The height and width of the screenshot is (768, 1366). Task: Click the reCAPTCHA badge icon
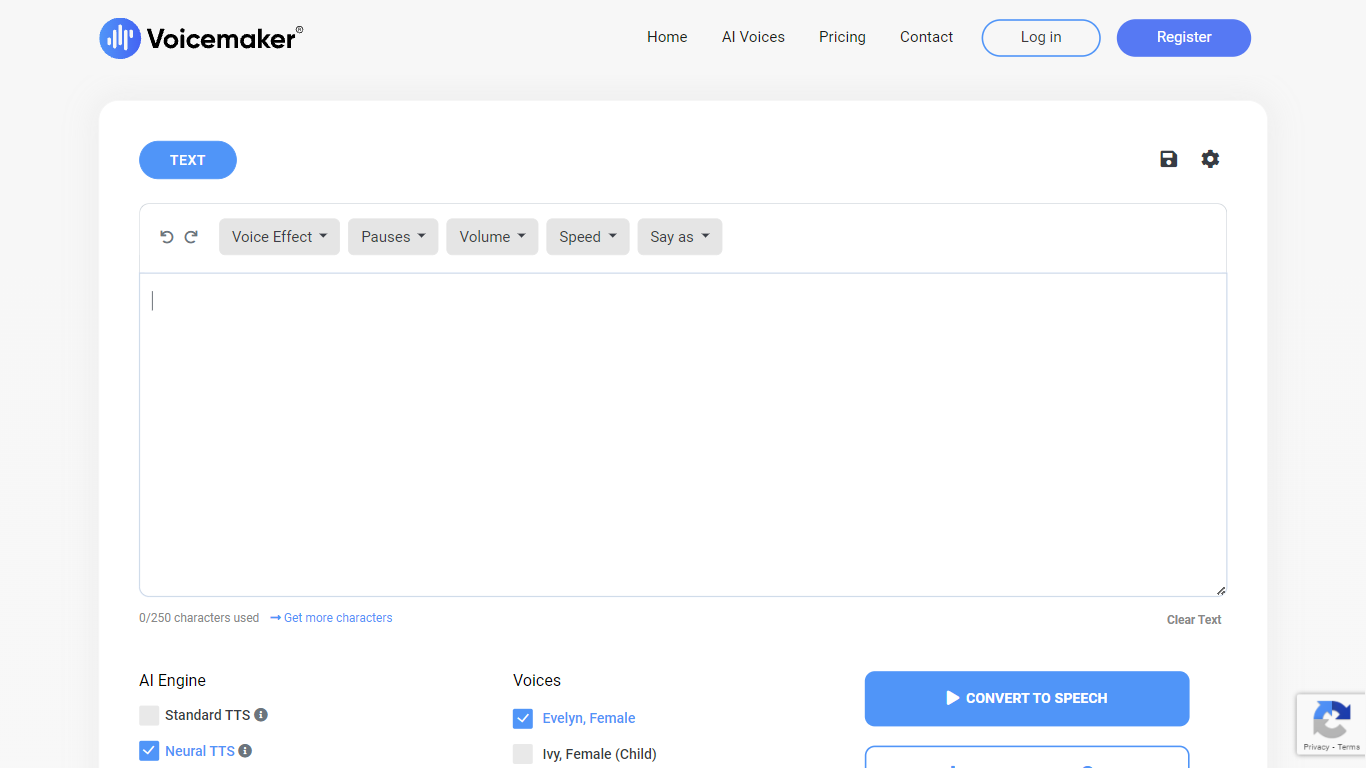point(1331,720)
